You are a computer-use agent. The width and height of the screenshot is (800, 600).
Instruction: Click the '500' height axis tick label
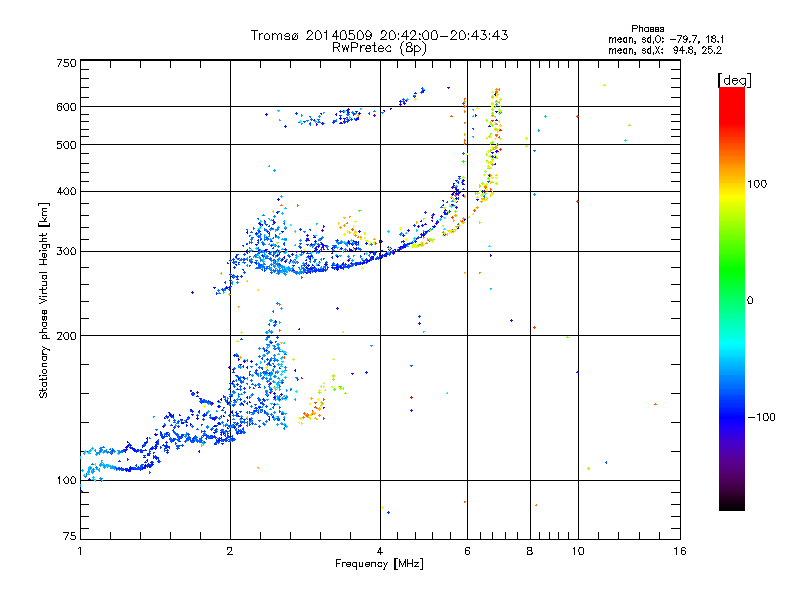pos(66,145)
